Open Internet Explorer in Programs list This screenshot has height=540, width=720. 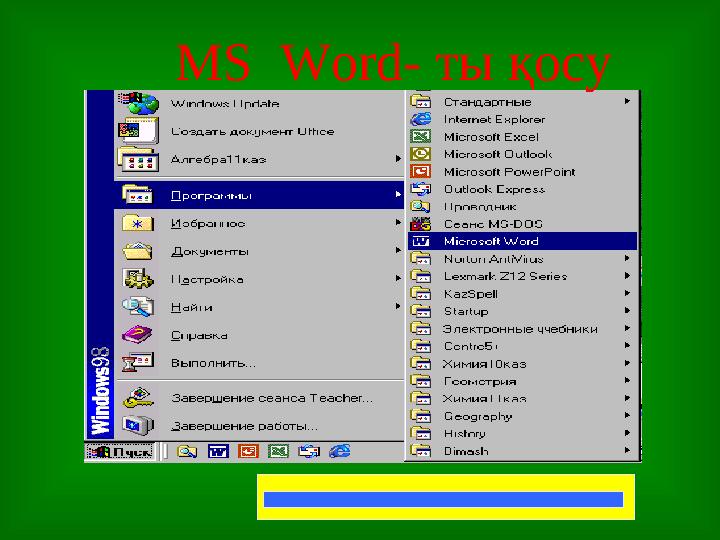pos(523,119)
